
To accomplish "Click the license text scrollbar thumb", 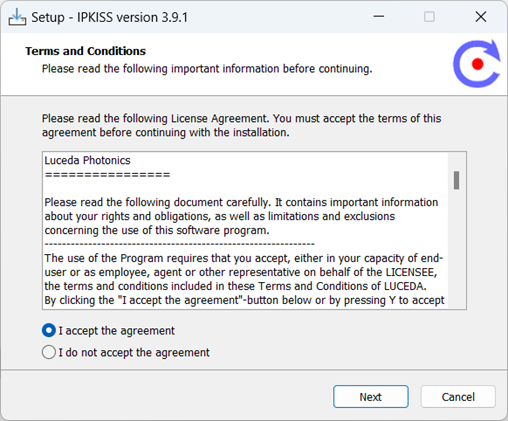I will [456, 180].
